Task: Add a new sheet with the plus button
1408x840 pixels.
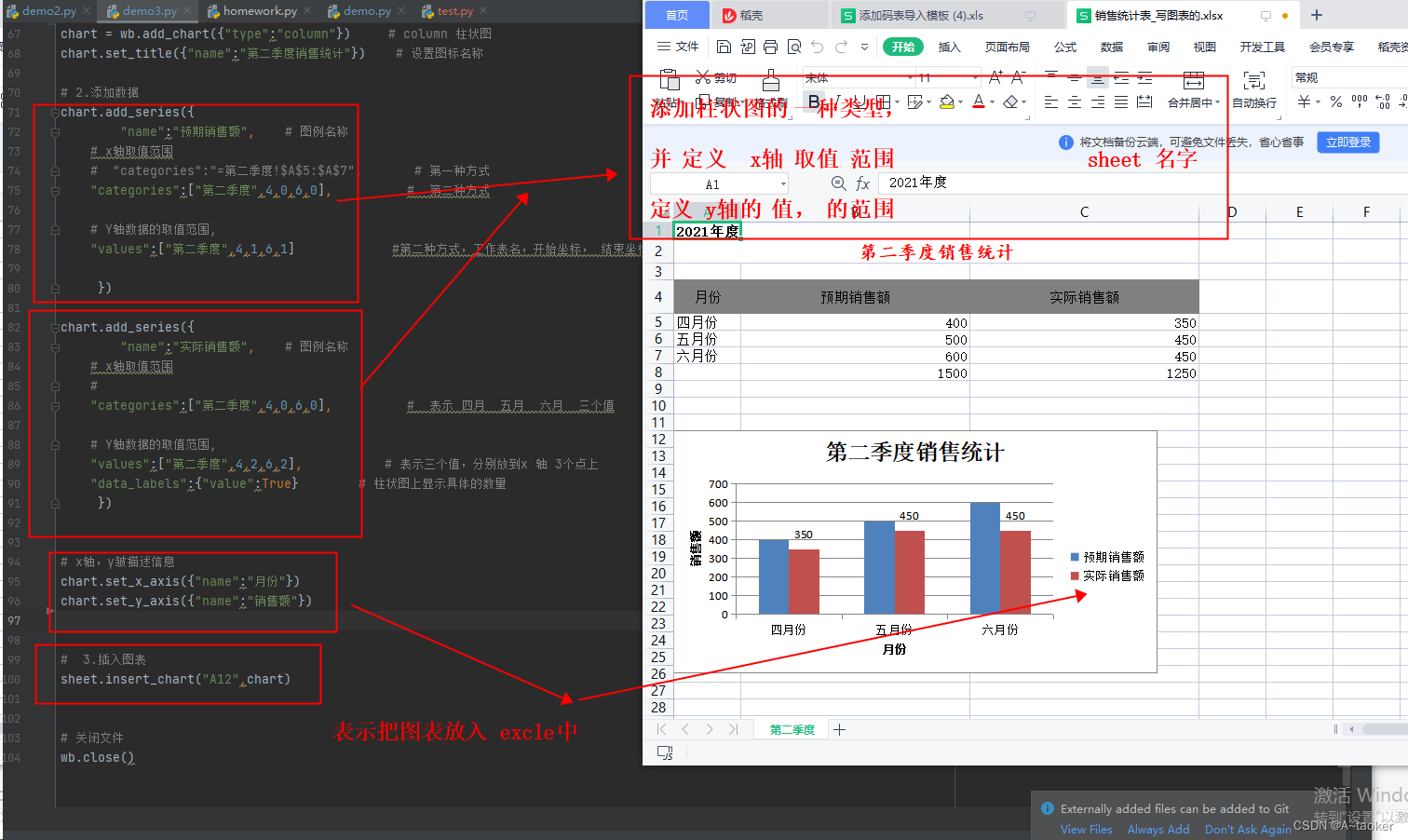Action: 839,729
